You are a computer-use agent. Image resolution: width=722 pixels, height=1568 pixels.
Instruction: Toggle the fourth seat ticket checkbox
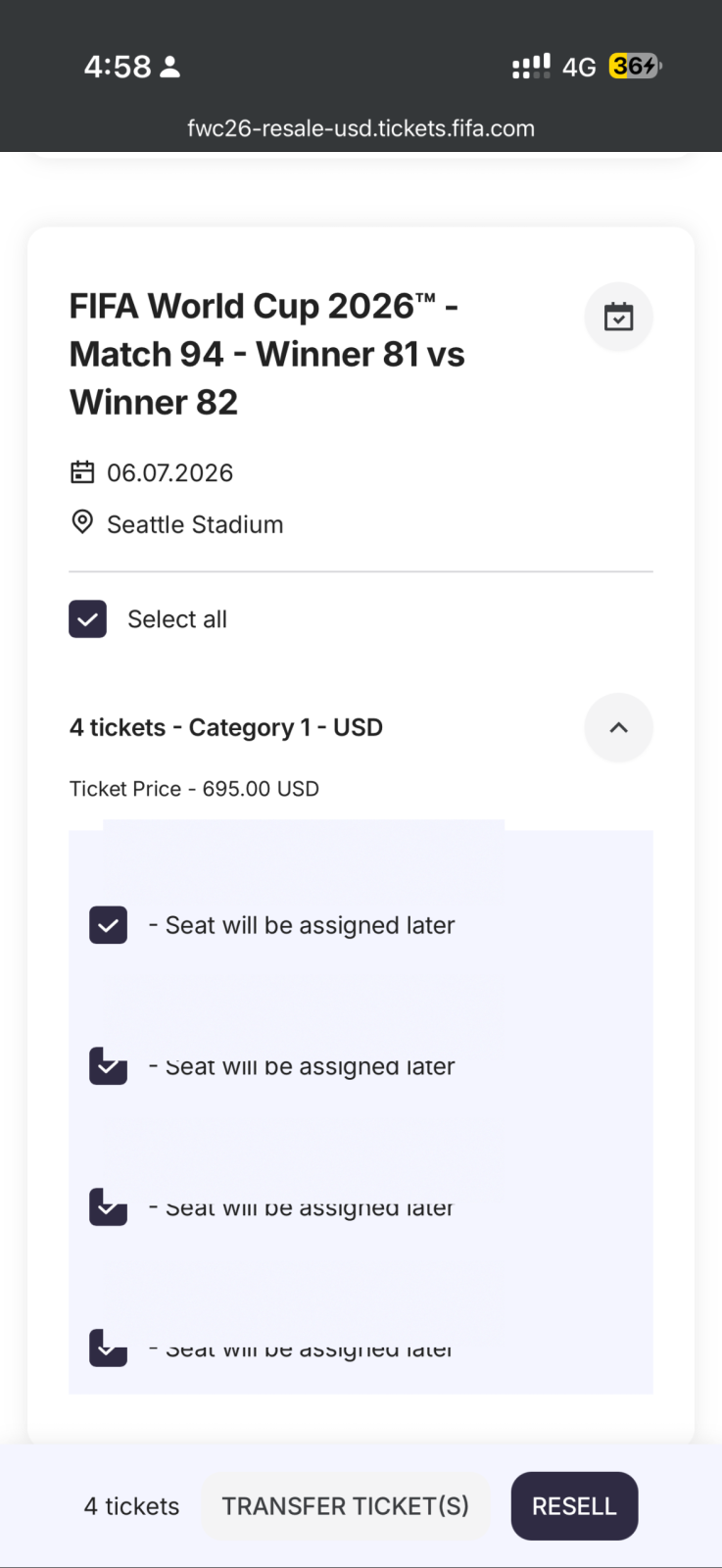click(109, 1347)
